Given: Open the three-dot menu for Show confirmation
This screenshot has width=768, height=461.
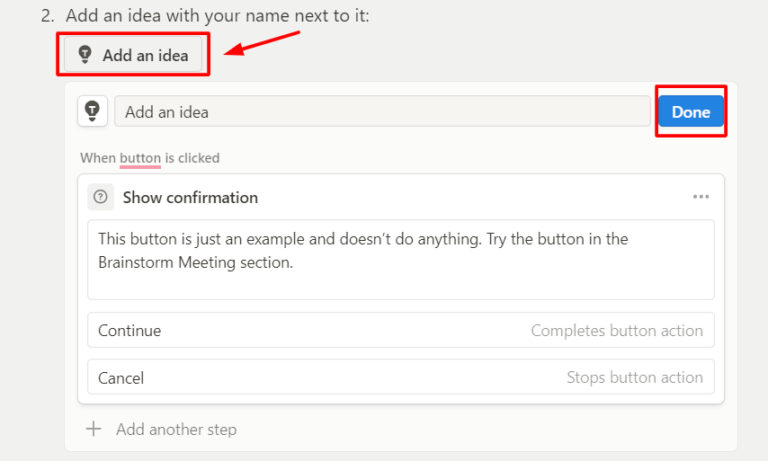Looking at the screenshot, I should click(701, 197).
